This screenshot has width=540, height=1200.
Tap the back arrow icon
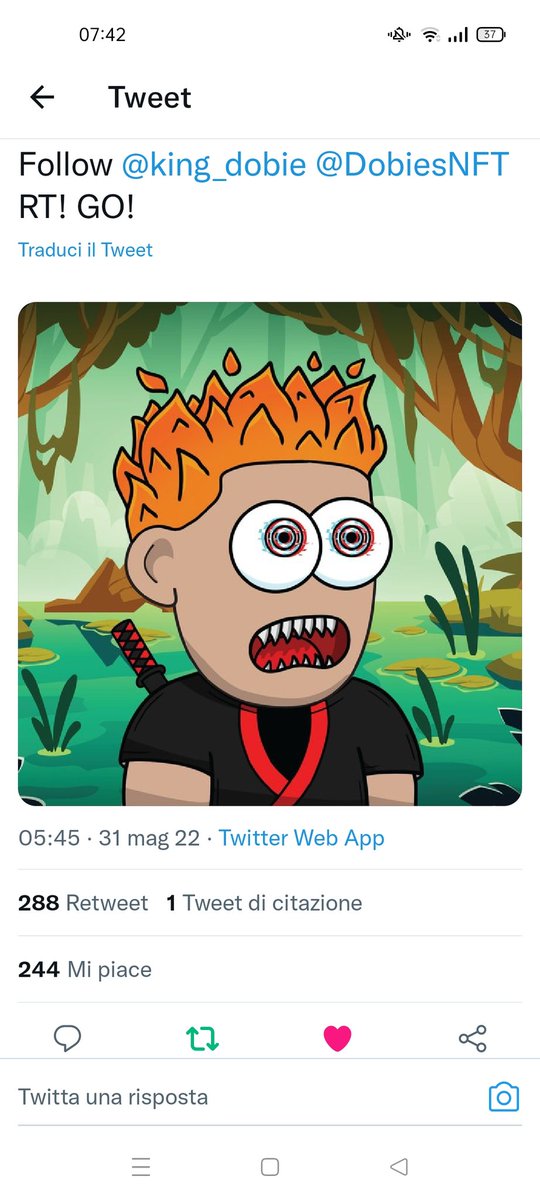tap(42, 97)
